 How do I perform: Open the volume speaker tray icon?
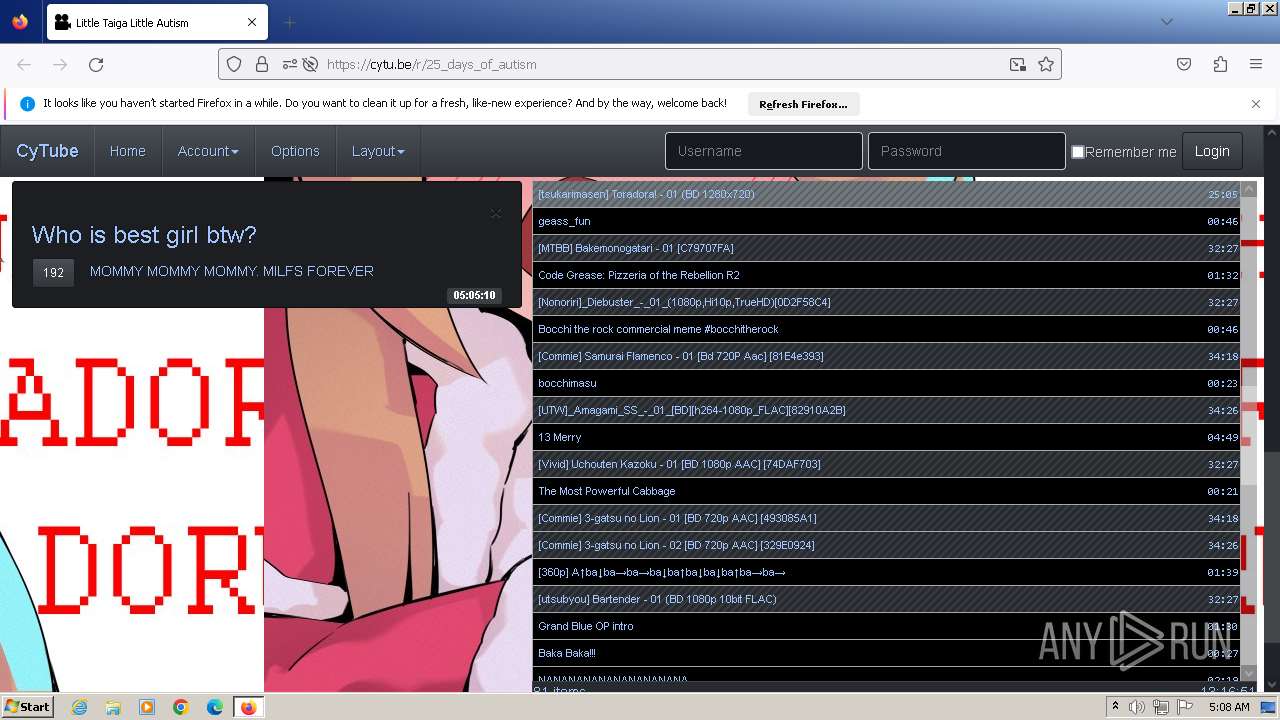(x=1137, y=707)
